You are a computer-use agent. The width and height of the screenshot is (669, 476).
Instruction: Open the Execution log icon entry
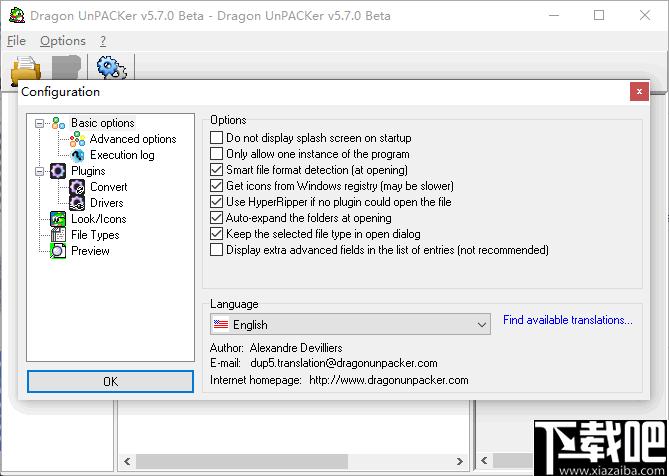(77, 155)
